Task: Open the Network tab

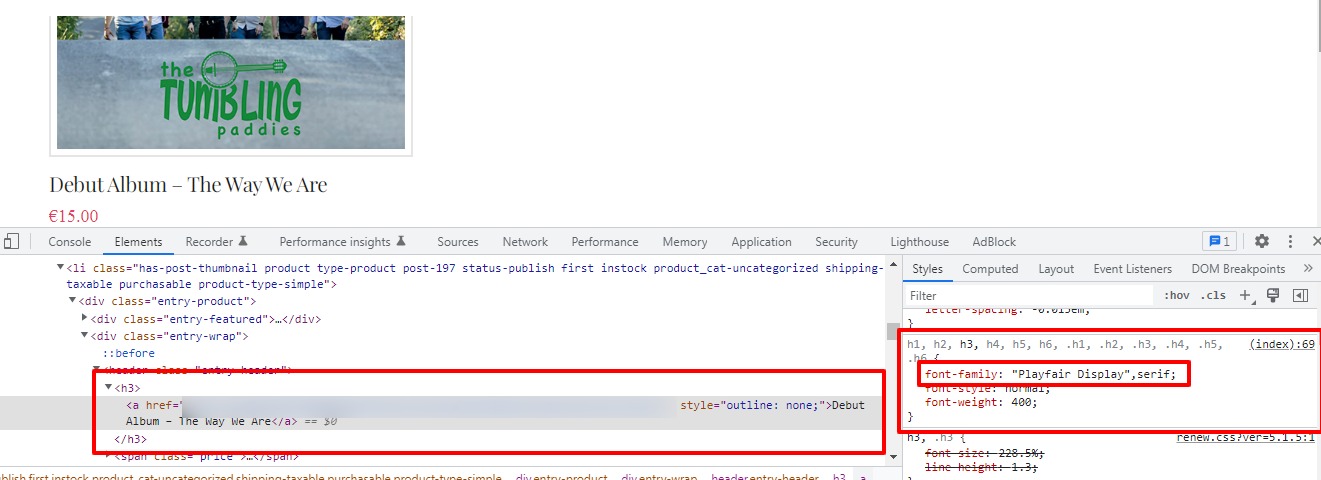Action: click(x=525, y=242)
